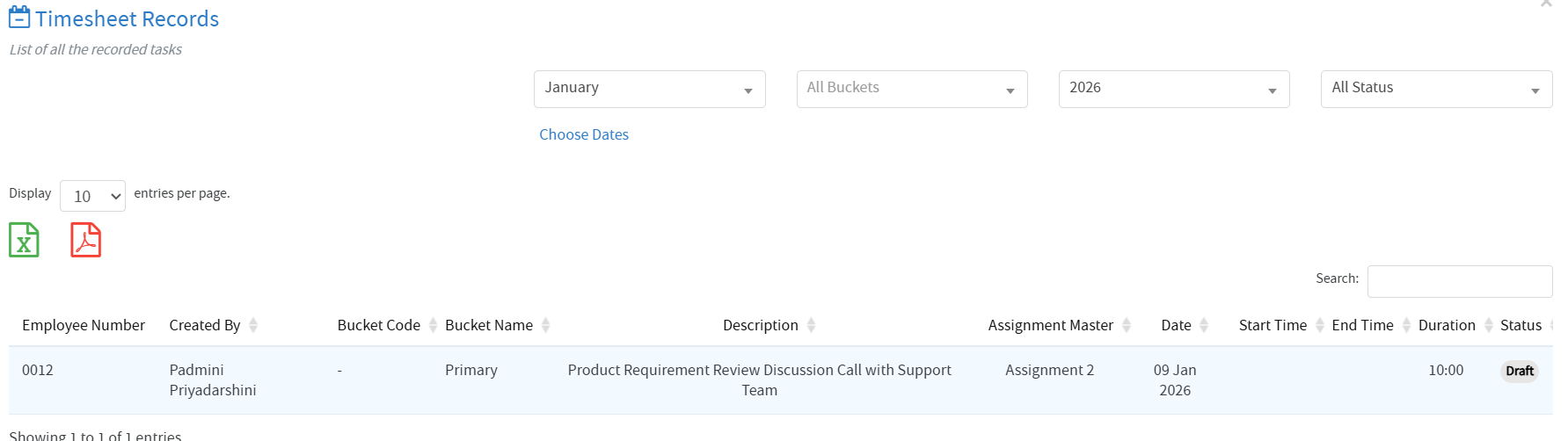
Task: Open the January month dropdown
Action: (649, 89)
